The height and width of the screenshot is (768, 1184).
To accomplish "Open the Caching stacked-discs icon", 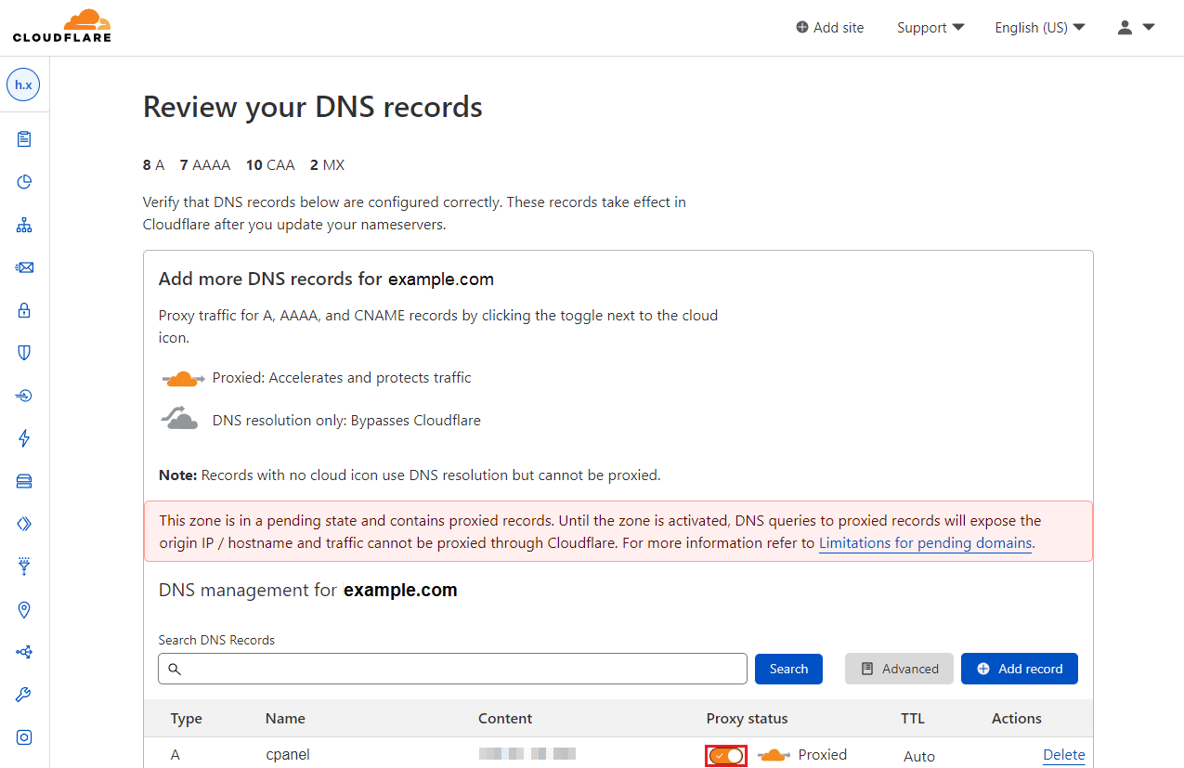I will coord(23,480).
